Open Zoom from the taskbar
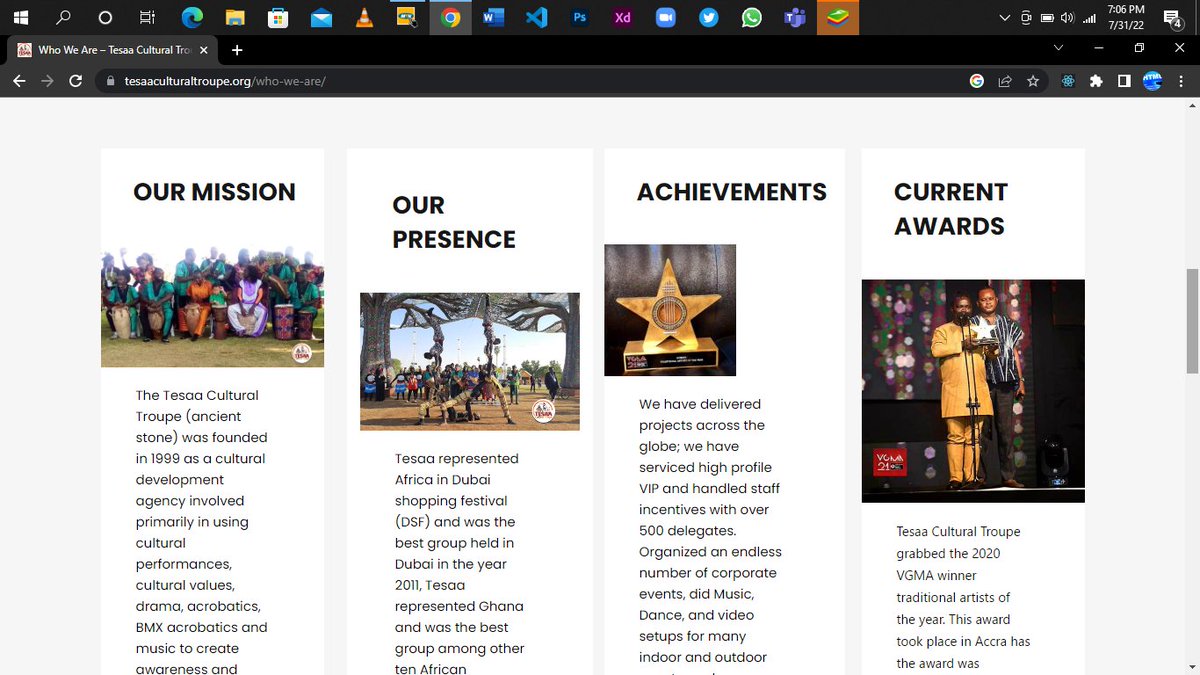 pos(666,17)
